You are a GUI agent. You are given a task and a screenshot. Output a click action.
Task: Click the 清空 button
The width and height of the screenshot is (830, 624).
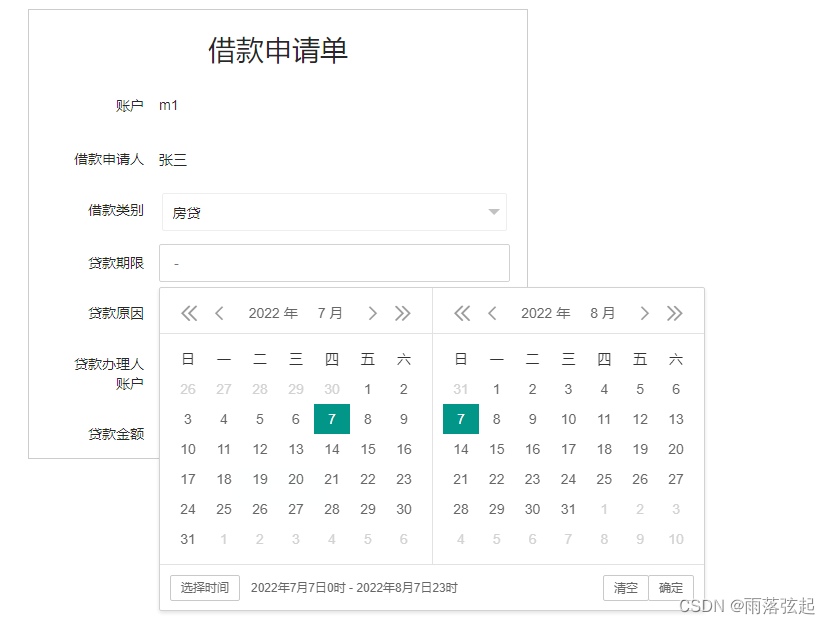coord(626,588)
